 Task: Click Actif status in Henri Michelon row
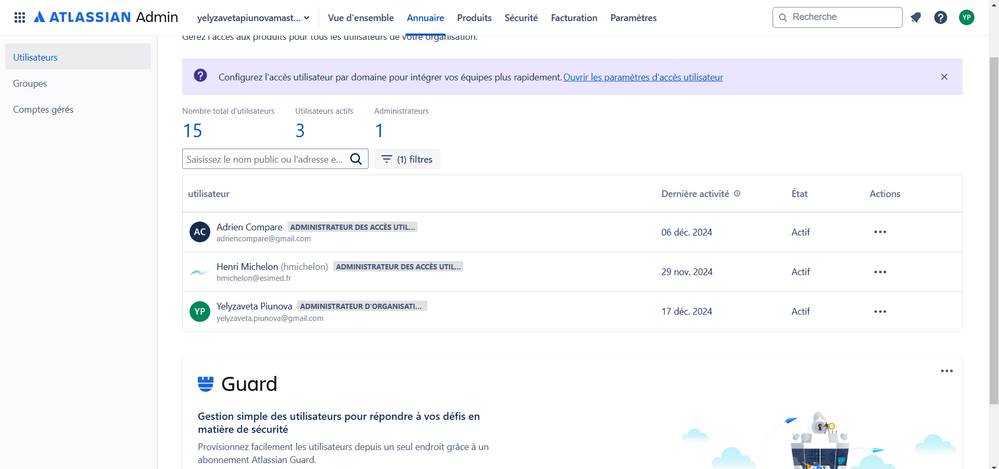coord(801,272)
